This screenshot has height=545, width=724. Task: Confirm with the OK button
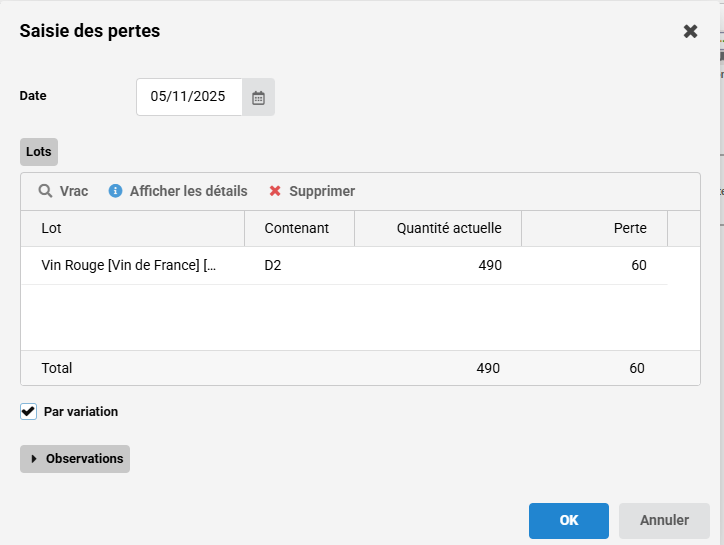(x=568, y=520)
